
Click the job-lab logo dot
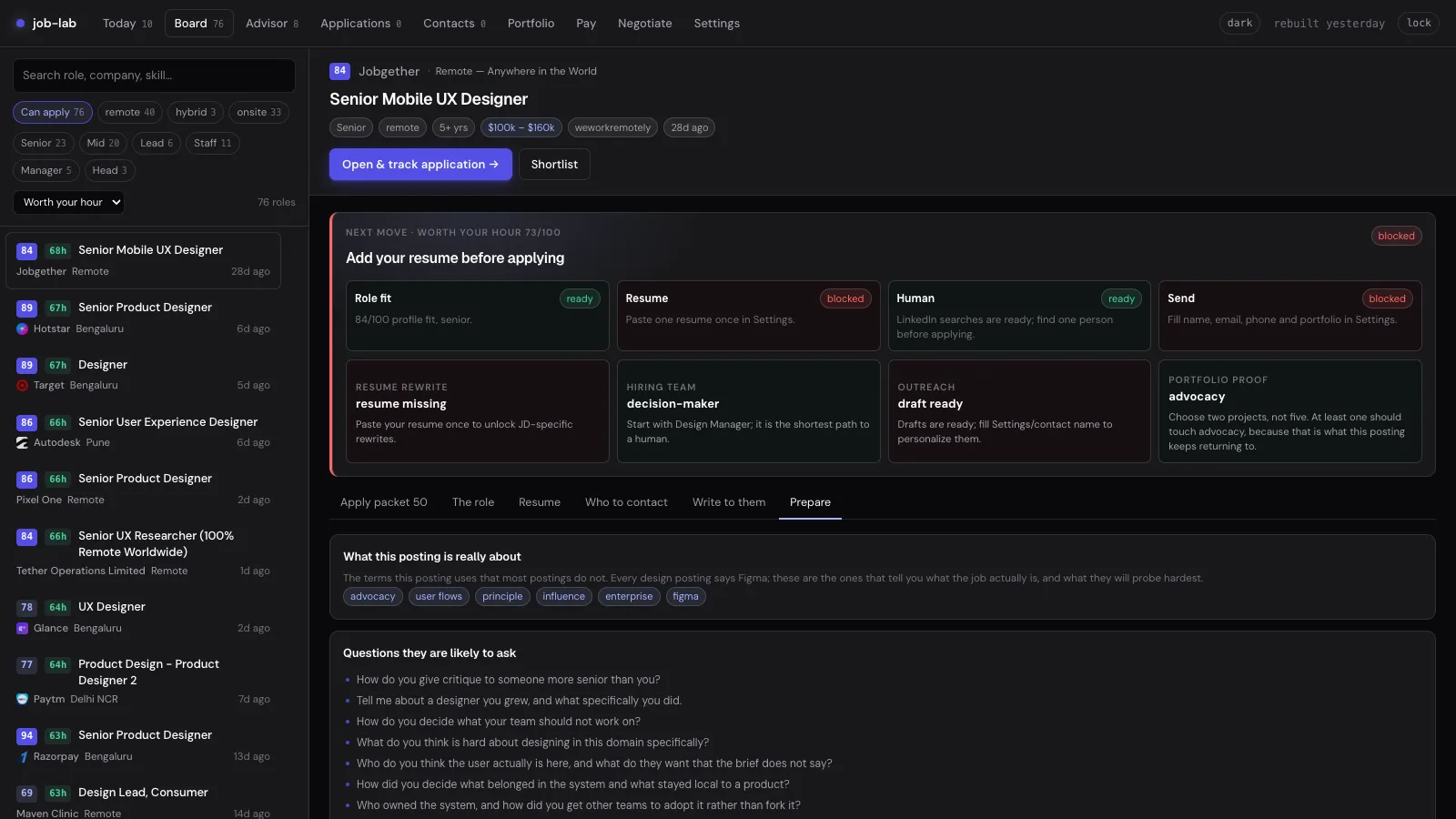click(x=20, y=24)
